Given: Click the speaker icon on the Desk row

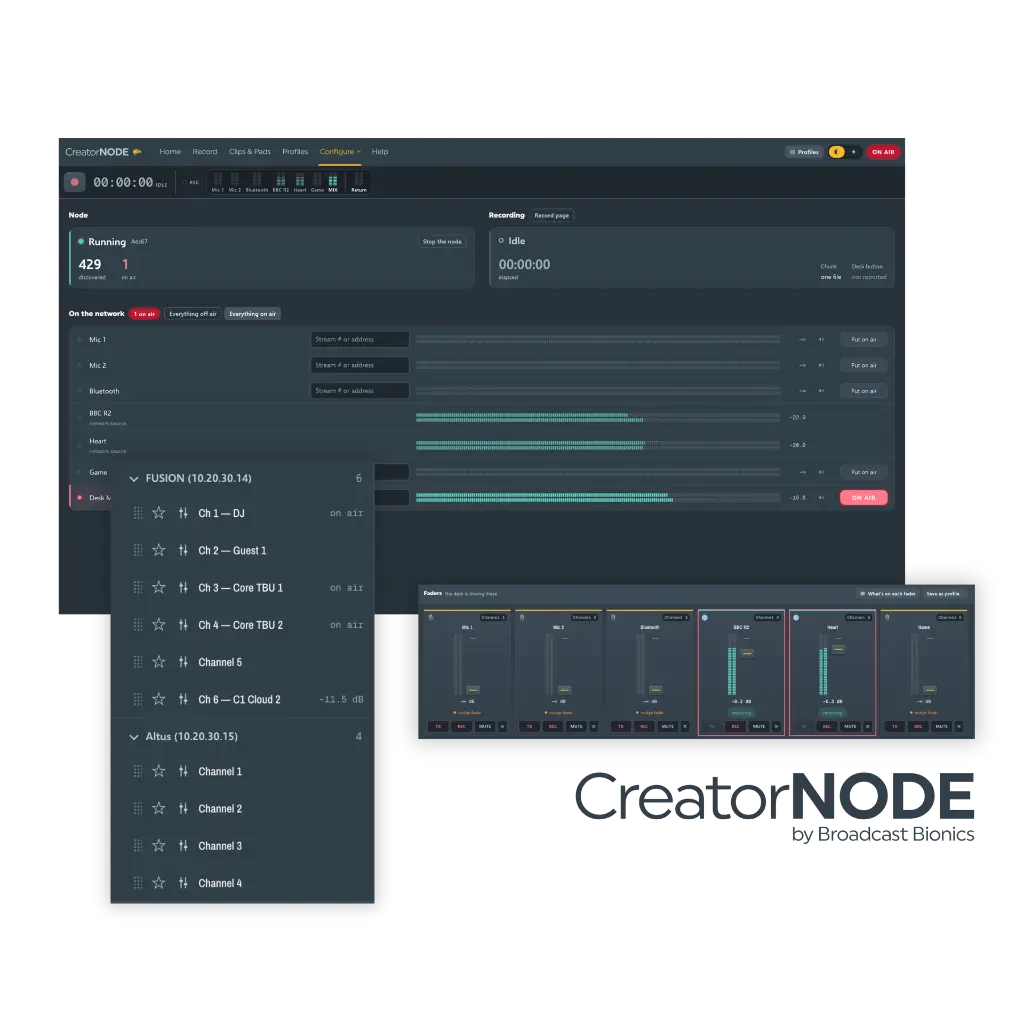Looking at the screenshot, I should pyautogui.click(x=822, y=498).
